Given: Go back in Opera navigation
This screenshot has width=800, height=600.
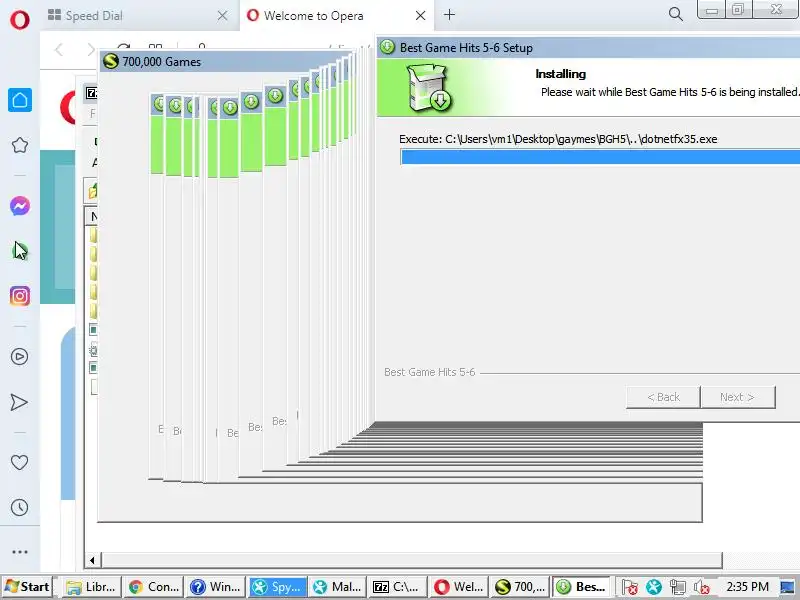Looking at the screenshot, I should tap(59, 49).
